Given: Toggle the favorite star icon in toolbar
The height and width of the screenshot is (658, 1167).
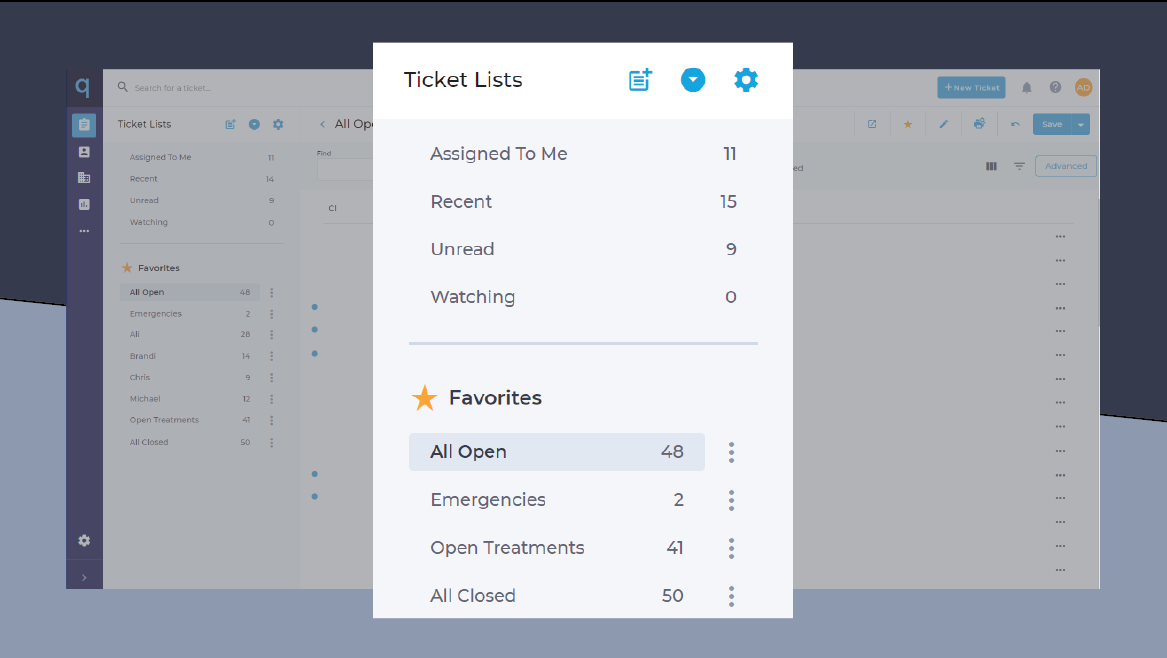Looking at the screenshot, I should [908, 124].
